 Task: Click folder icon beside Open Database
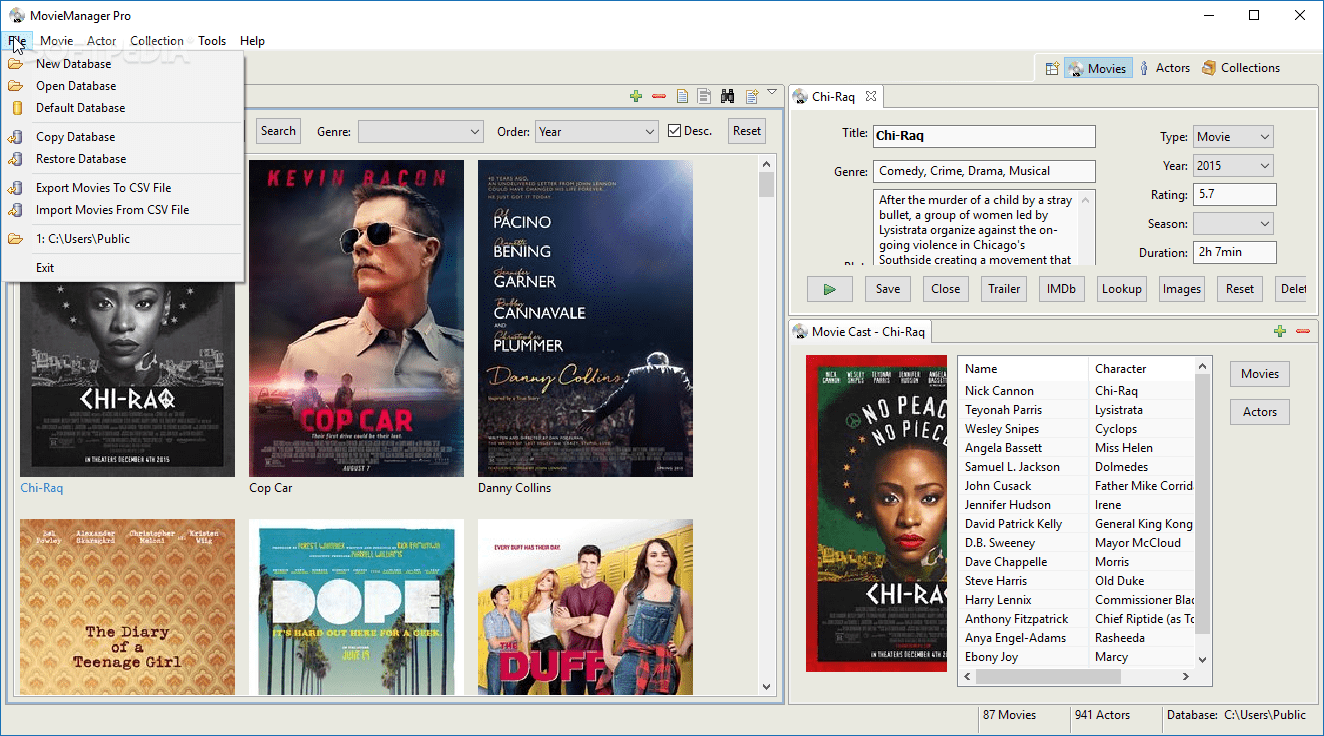[15, 86]
